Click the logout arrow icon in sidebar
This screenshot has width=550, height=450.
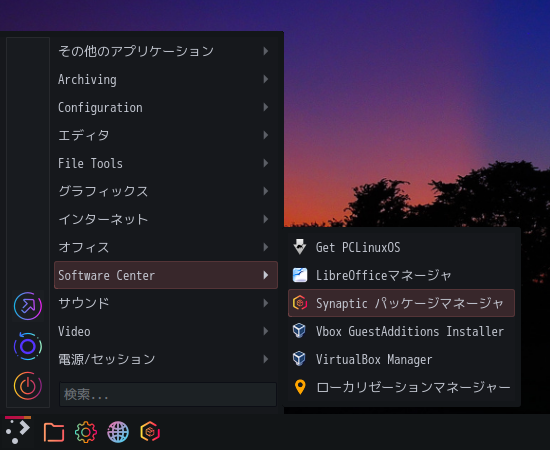[x=28, y=306]
